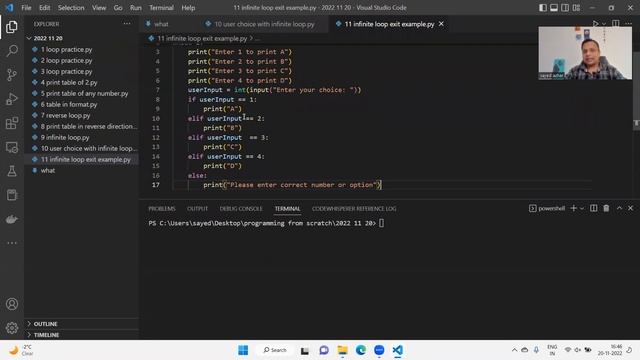
Task: Click the breadcrumb 11 infinite loop exit example.py
Action: coord(202,38)
